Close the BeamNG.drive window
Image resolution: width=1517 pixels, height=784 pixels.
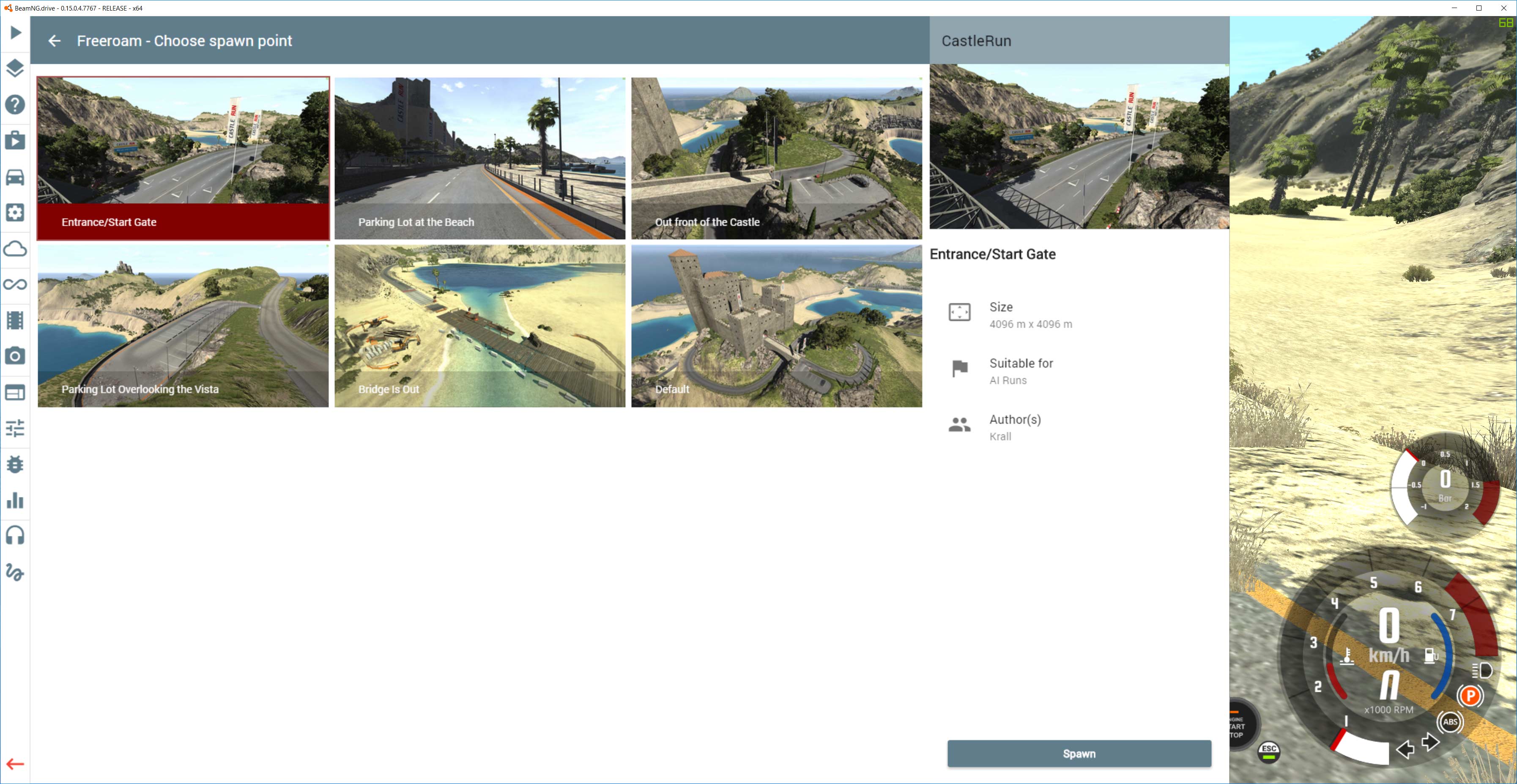[1503, 8]
